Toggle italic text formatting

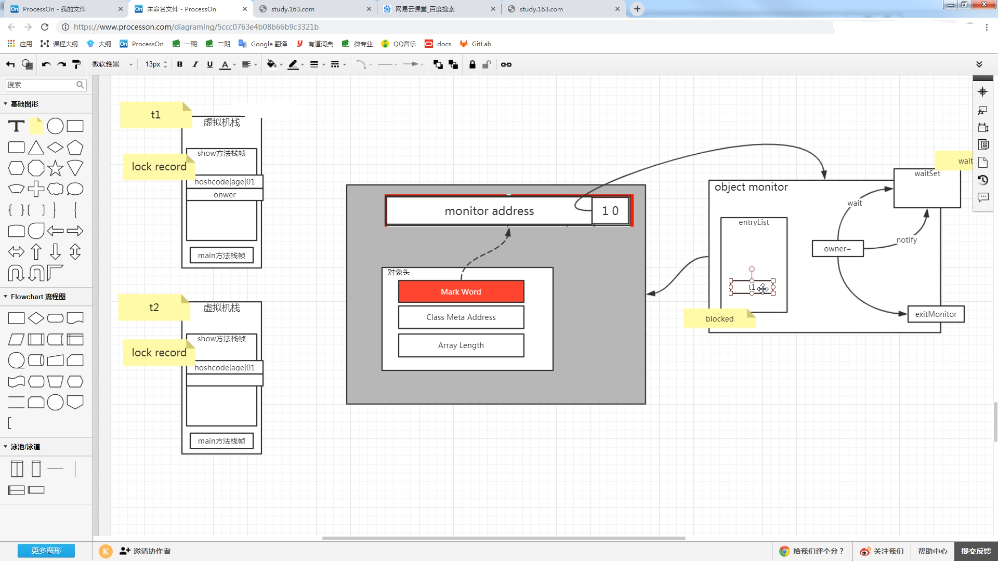point(195,64)
